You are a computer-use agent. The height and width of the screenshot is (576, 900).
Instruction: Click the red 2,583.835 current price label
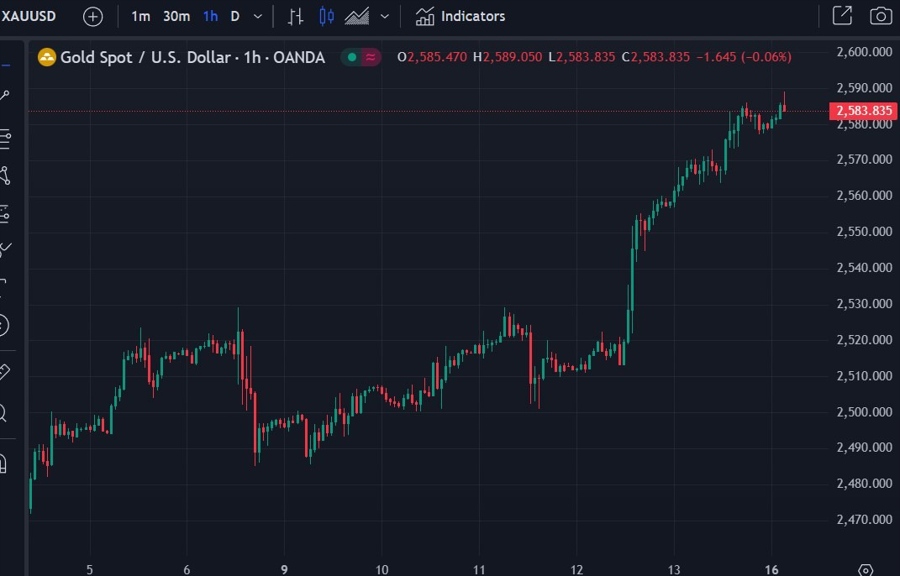[863, 111]
